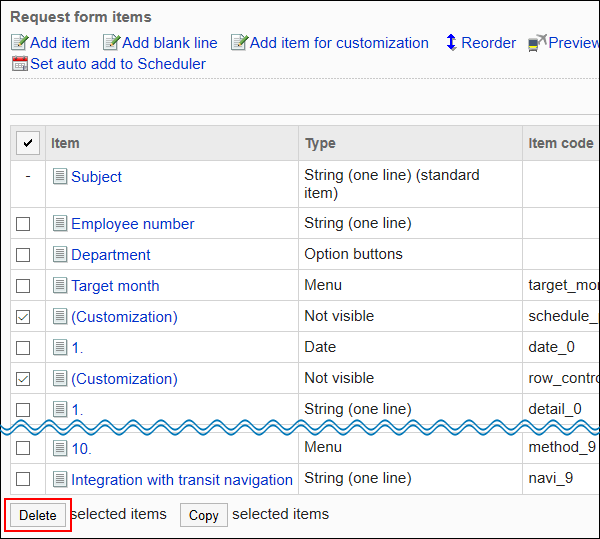Check the Employee number checkbox

(23, 224)
